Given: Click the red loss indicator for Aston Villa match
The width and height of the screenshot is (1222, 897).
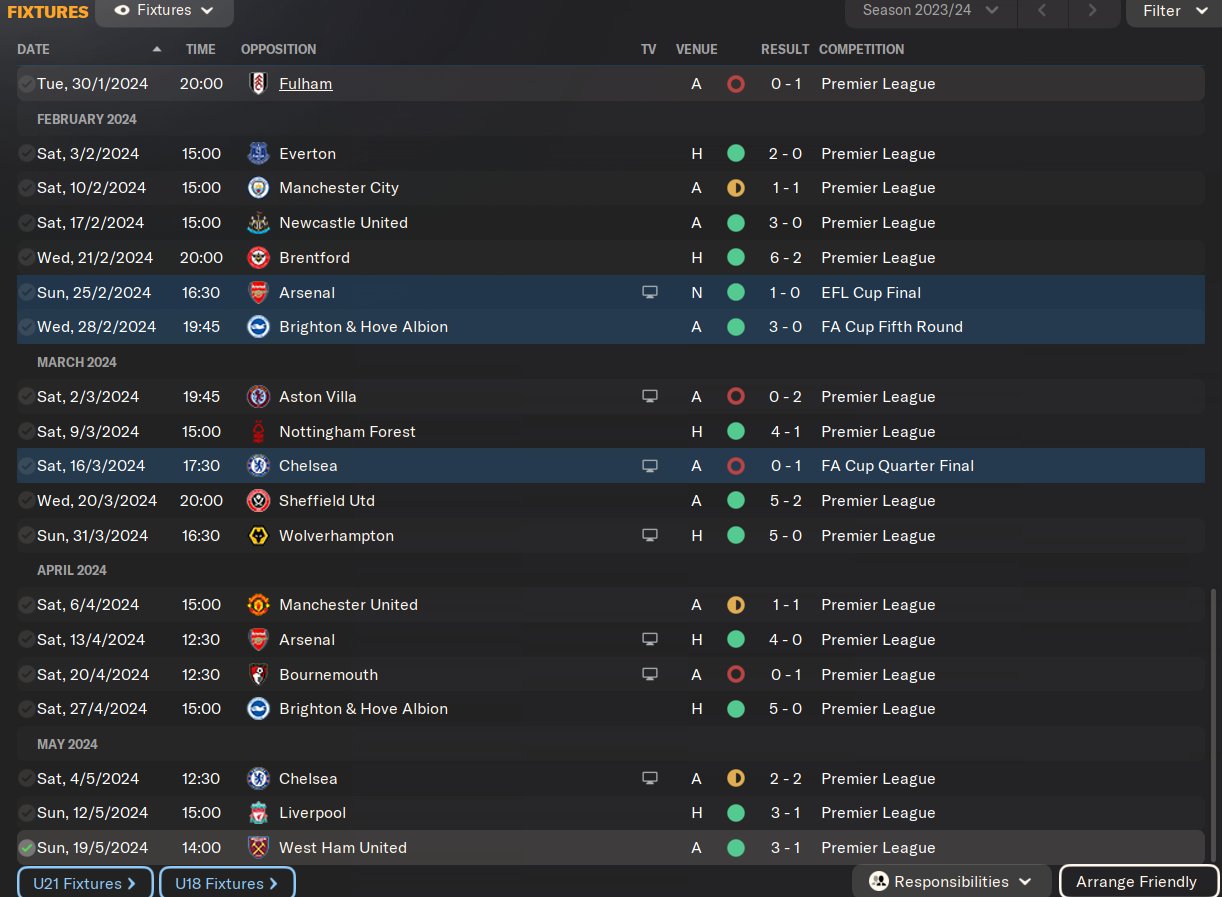Looking at the screenshot, I should pos(736,397).
